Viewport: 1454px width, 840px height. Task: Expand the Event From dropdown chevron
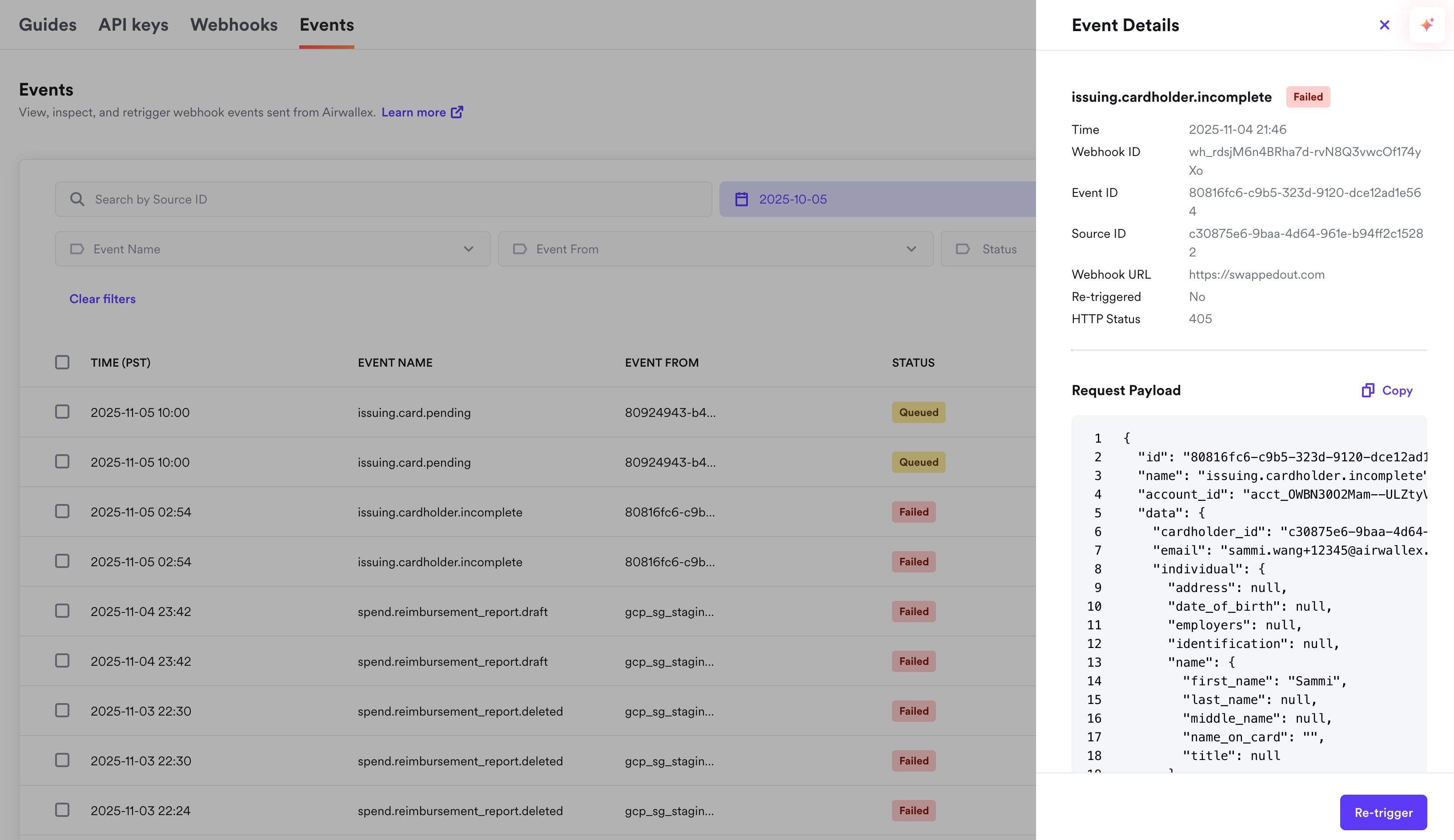click(x=911, y=249)
